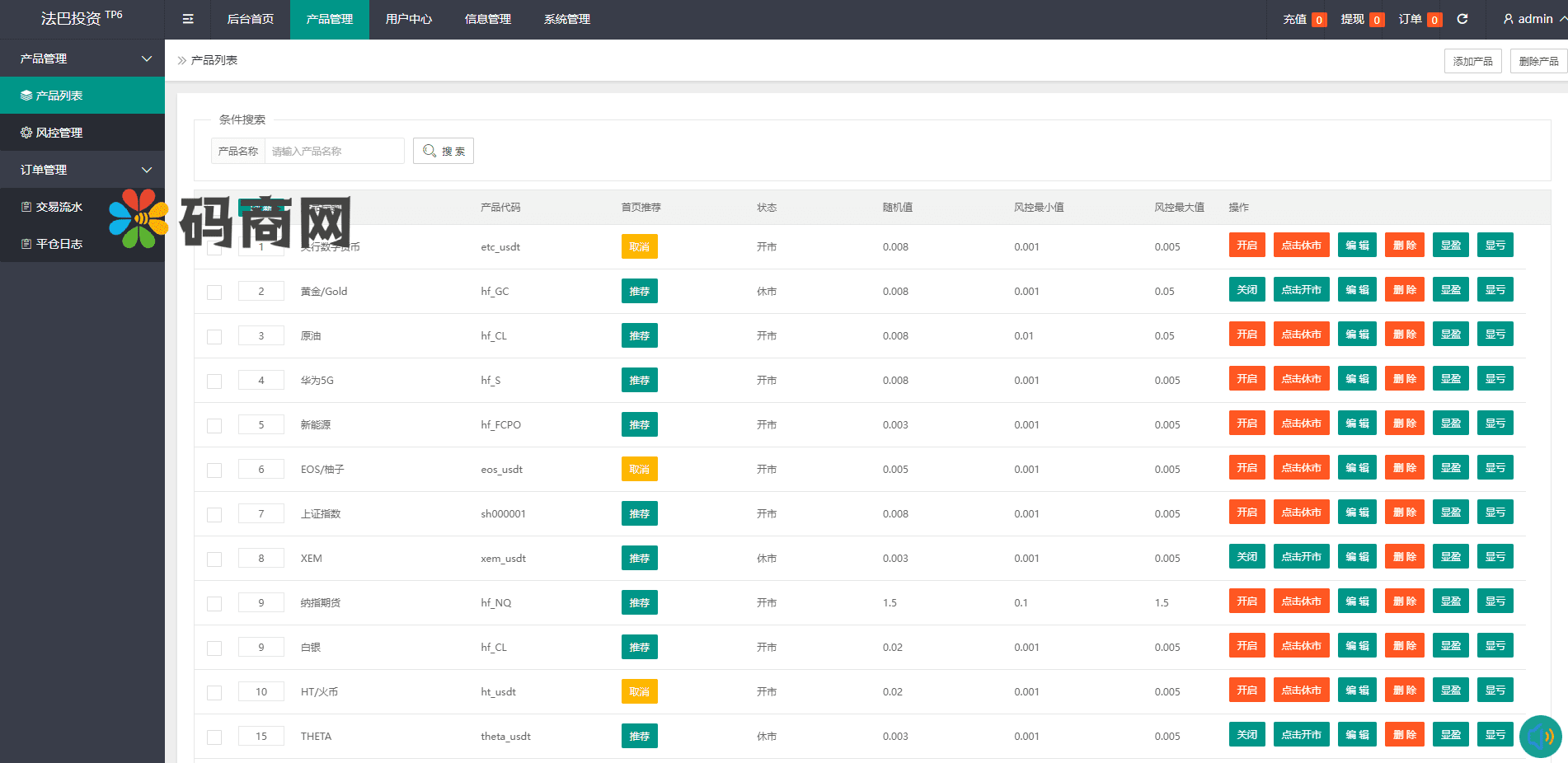
Task: Click the 产品名称 search input field
Action: pyautogui.click(x=334, y=151)
